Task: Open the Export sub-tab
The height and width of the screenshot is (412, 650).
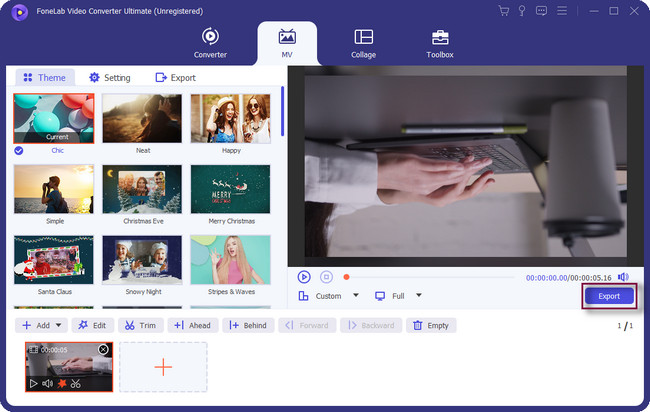Action: (175, 78)
